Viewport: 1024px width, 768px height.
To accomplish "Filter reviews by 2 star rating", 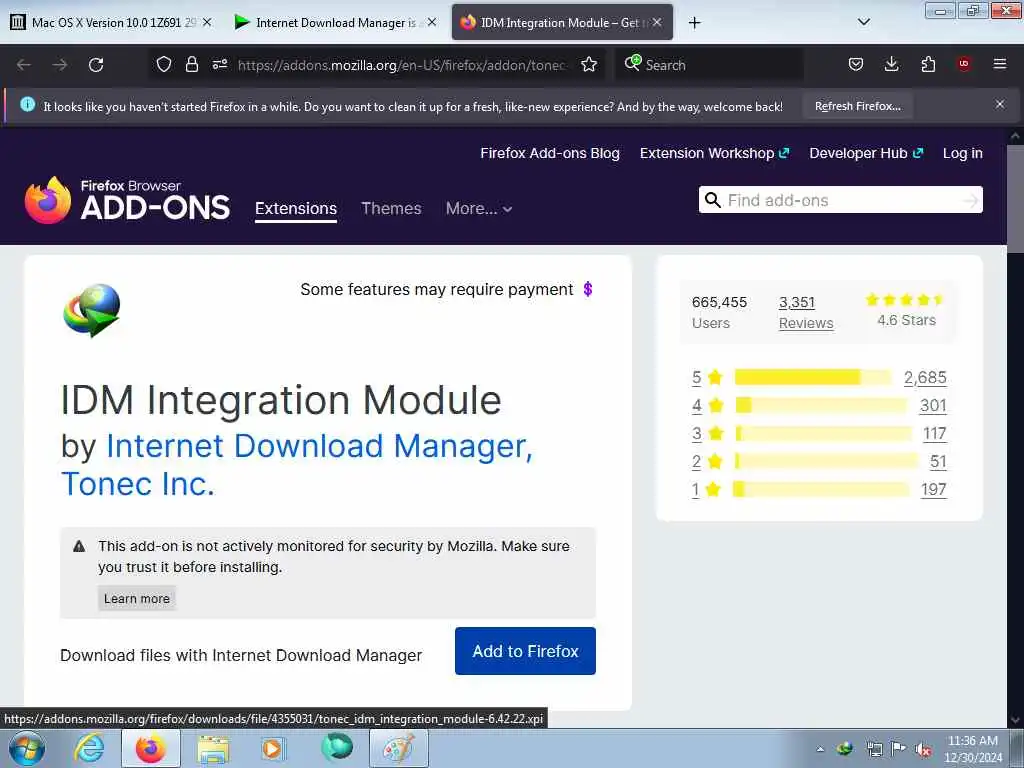I will (707, 462).
